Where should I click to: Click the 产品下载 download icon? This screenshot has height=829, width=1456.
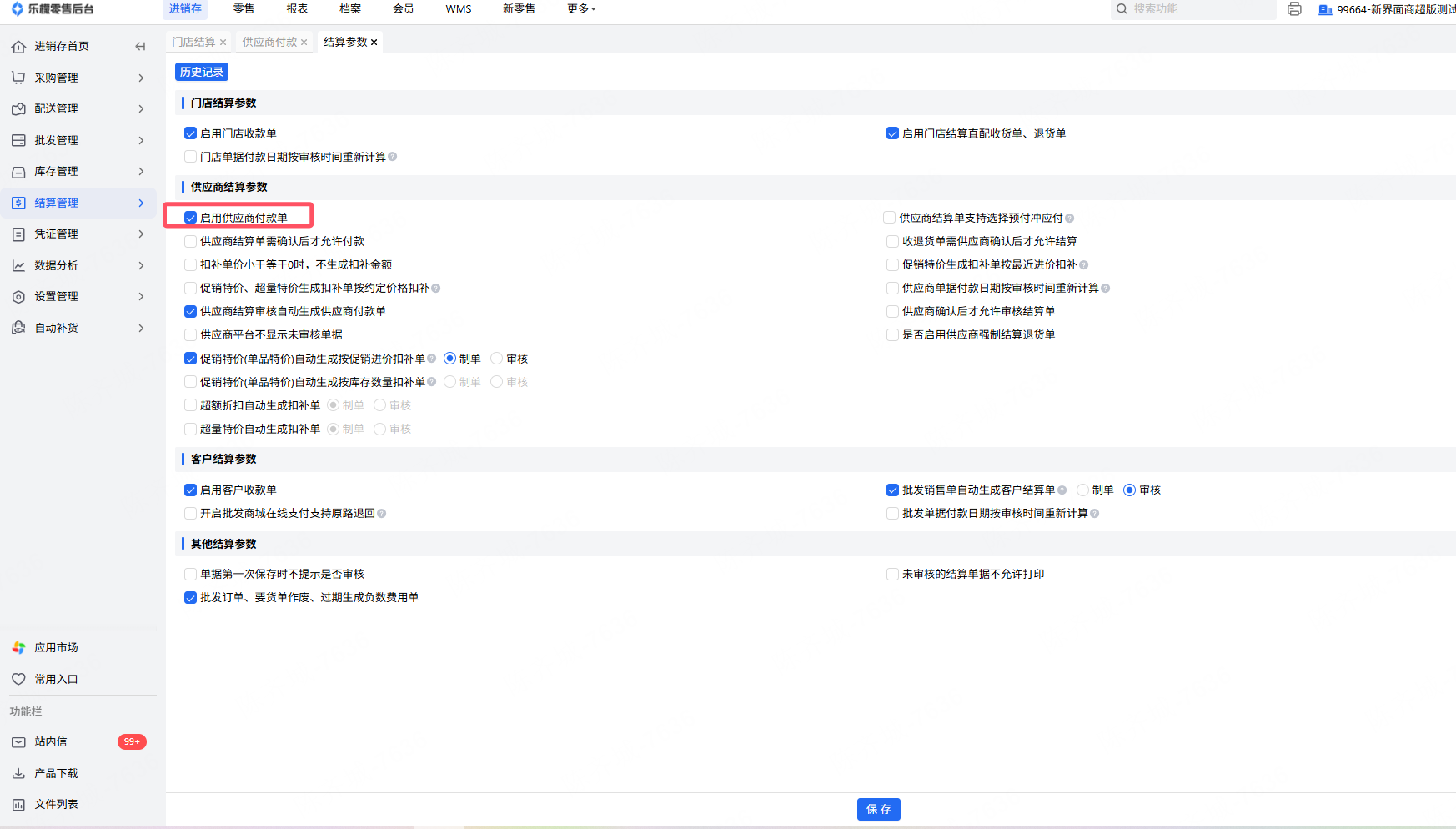18,773
